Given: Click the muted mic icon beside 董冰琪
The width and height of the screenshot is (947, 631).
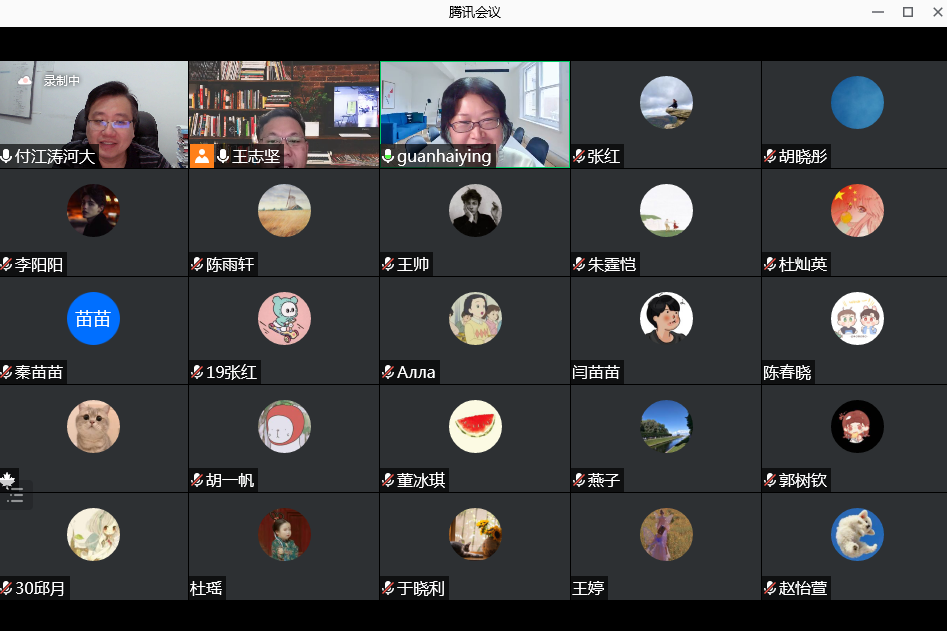Looking at the screenshot, I should pos(388,480).
